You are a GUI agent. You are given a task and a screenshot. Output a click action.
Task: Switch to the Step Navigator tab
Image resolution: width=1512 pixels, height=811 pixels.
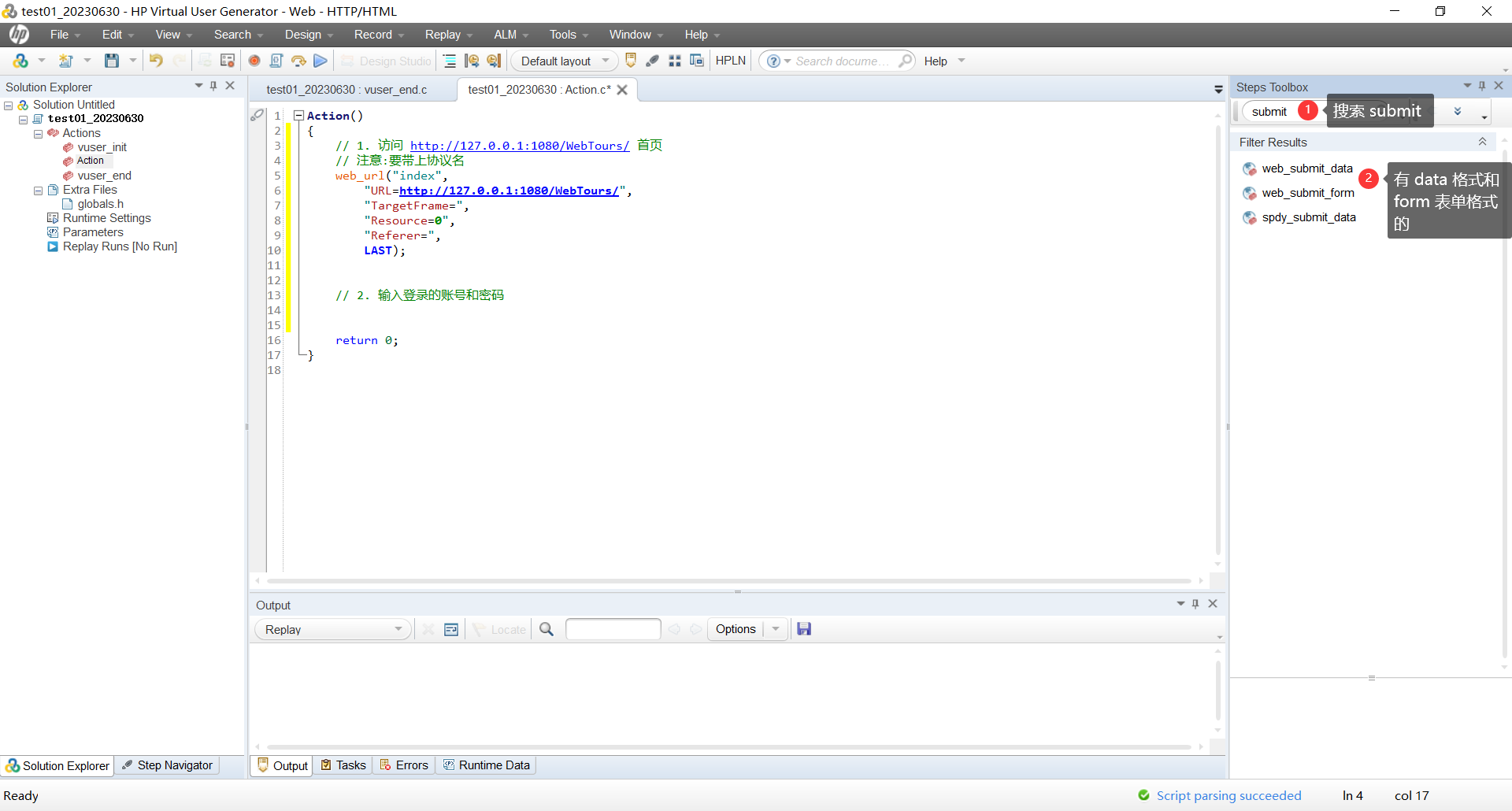[x=168, y=765]
